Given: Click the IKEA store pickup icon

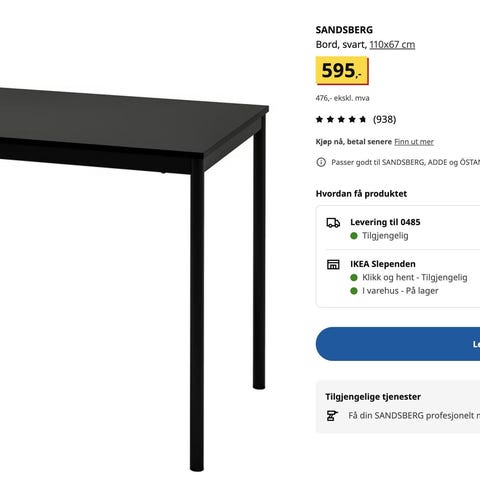Looking at the screenshot, I should point(333,264).
